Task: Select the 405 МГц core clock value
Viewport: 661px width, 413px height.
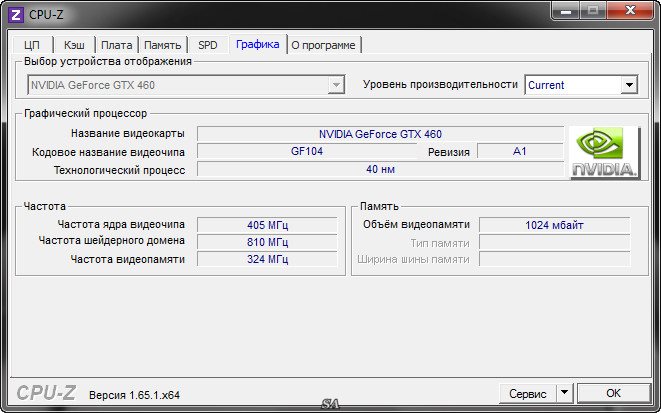Action: 267,225
